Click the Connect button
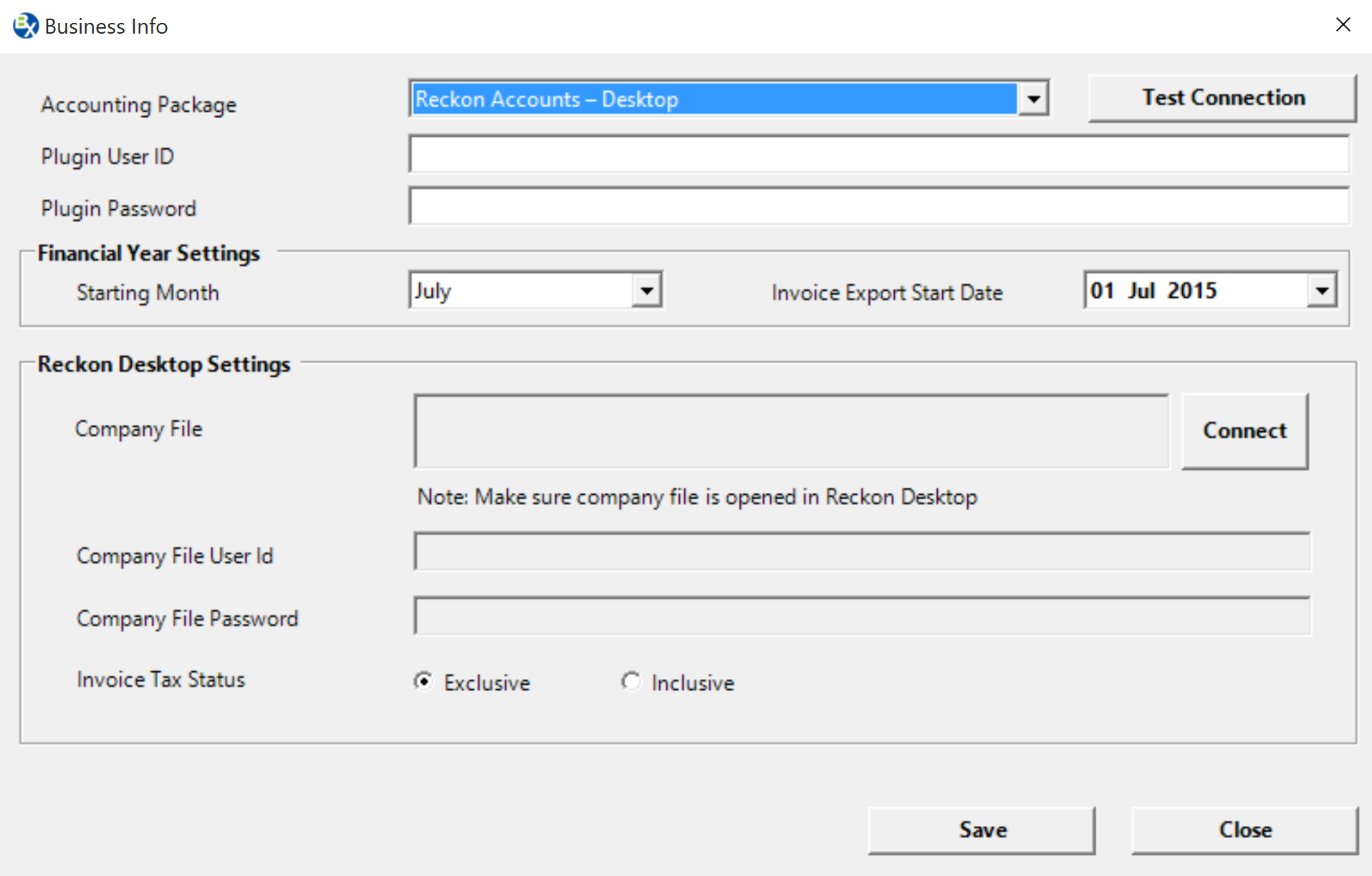The width and height of the screenshot is (1372, 876). [1244, 431]
